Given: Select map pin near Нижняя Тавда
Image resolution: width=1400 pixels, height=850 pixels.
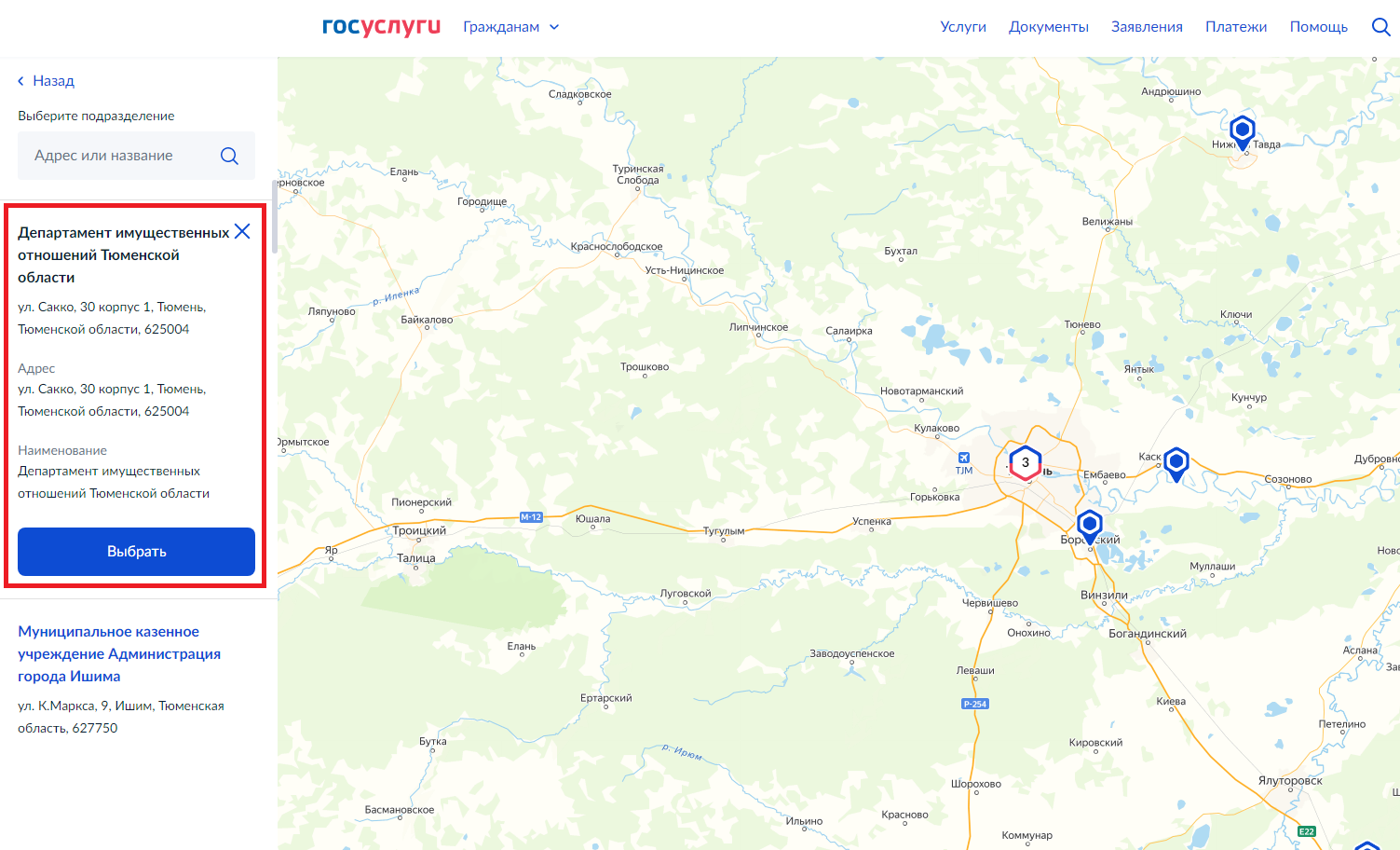Looking at the screenshot, I should click(1243, 131).
